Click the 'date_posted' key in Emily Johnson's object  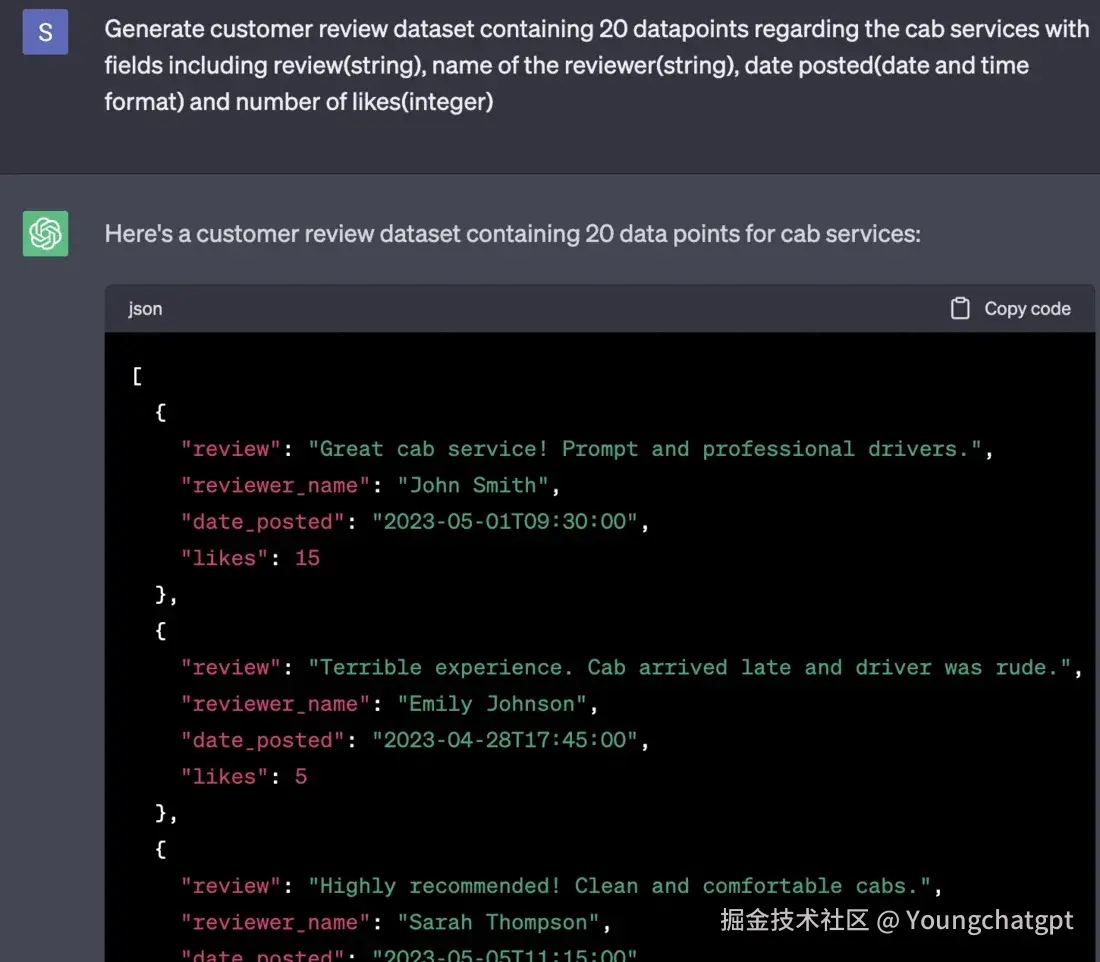263,740
